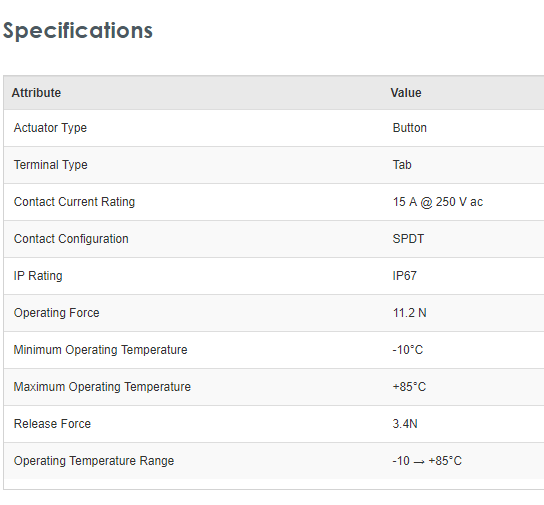Click the Tab terminal value
544x505 pixels.
point(402,165)
